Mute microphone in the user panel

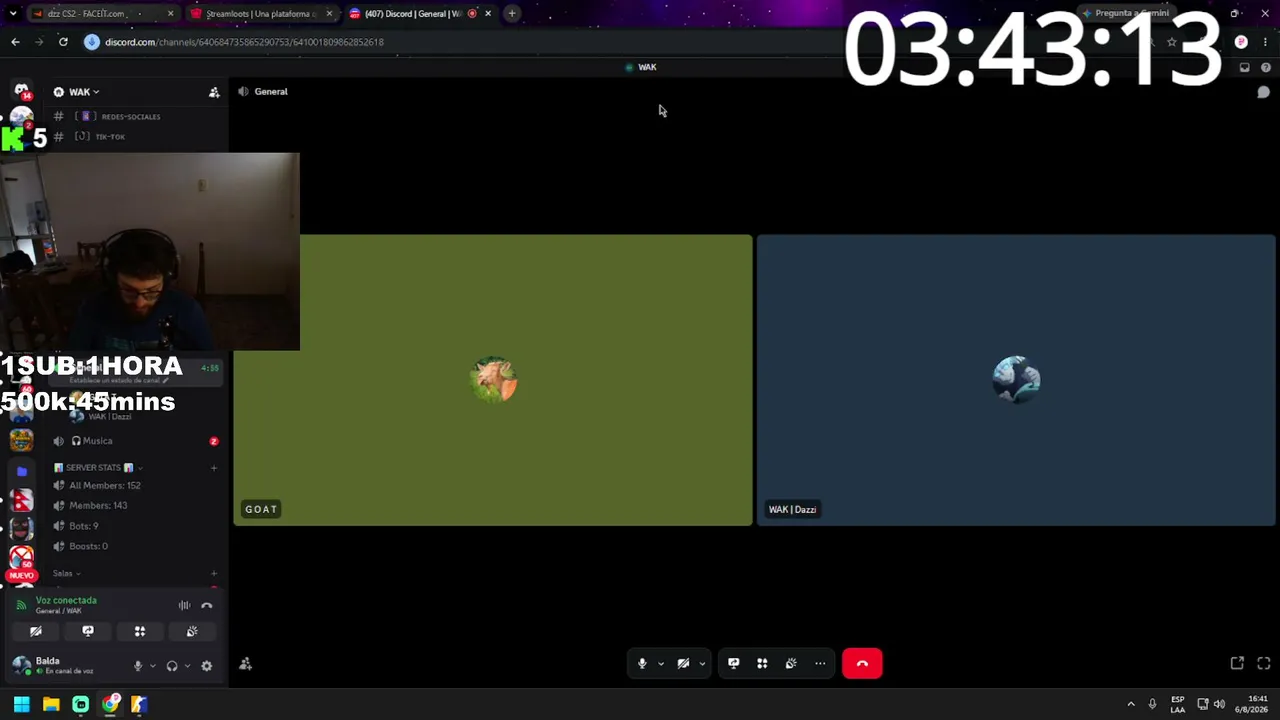click(x=138, y=666)
